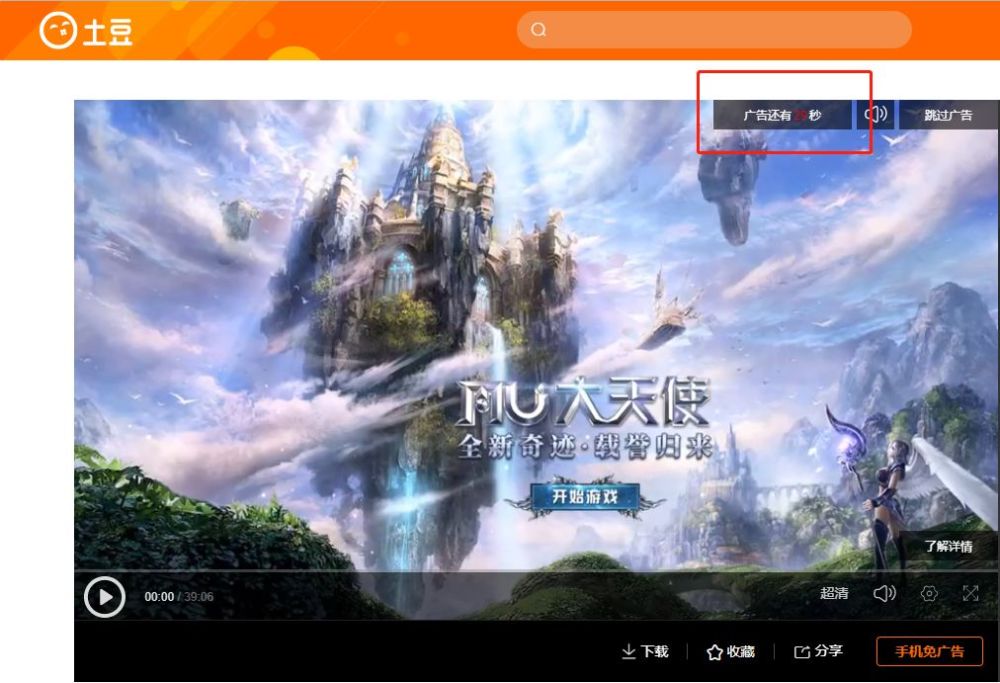Enter fullscreen with the expand icon
Image resolution: width=1000 pixels, height=683 pixels.
point(971,594)
